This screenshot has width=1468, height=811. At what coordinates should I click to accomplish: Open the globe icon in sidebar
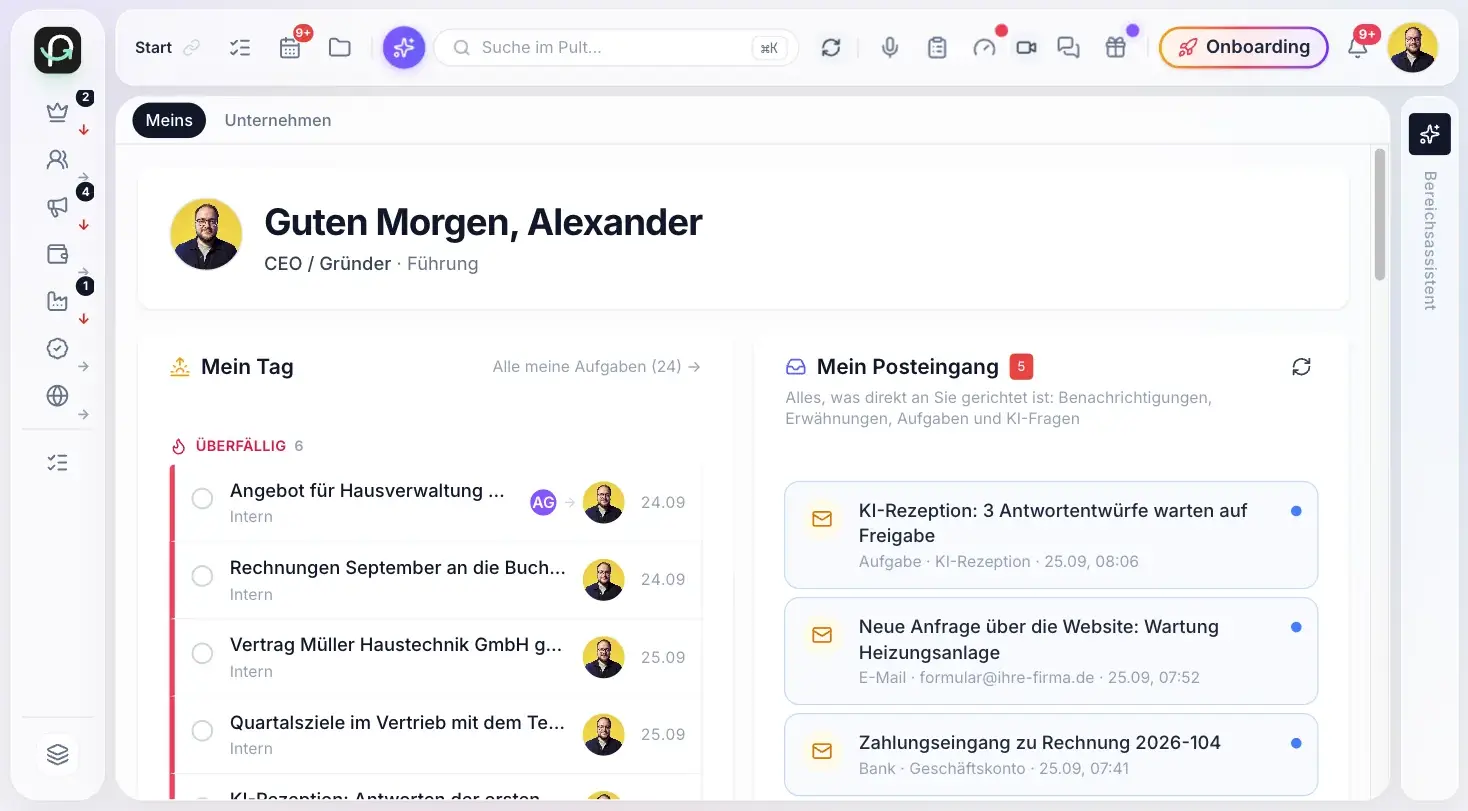58,396
